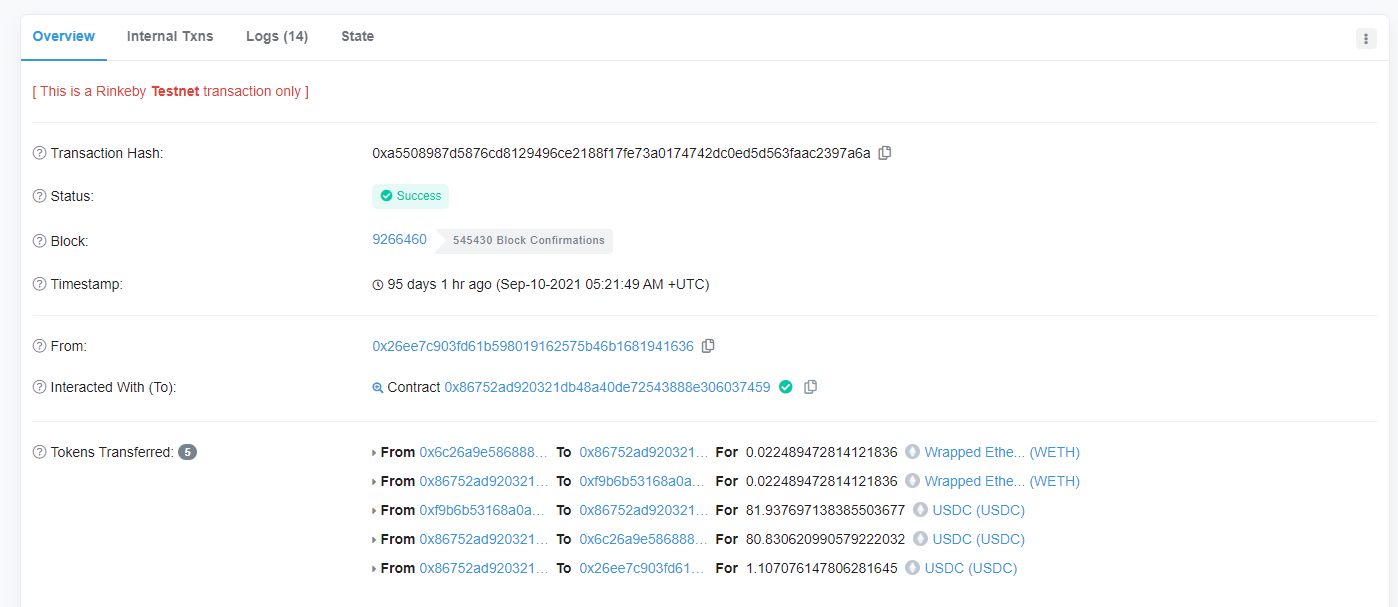Click the contract magnifier icon
Image resolution: width=1398 pixels, height=607 pixels.
coord(378,388)
